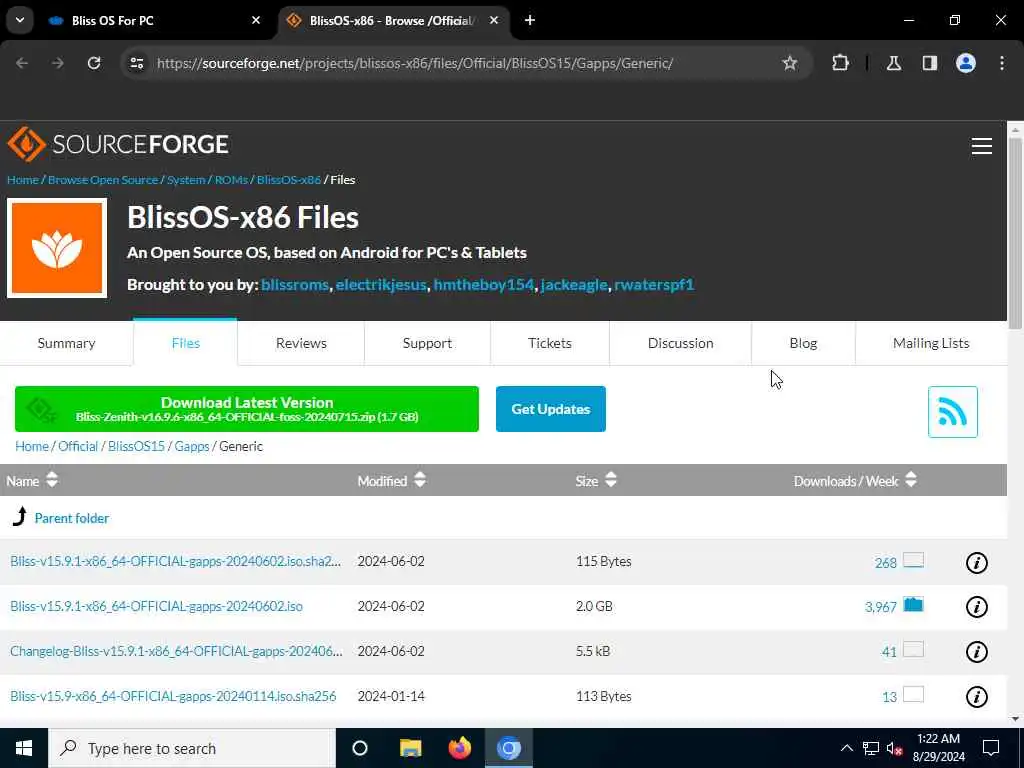Image resolution: width=1024 pixels, height=768 pixels.
Task: Open Bliss-v15.9.1 iso.sha256 checksum file
Action: (x=176, y=562)
